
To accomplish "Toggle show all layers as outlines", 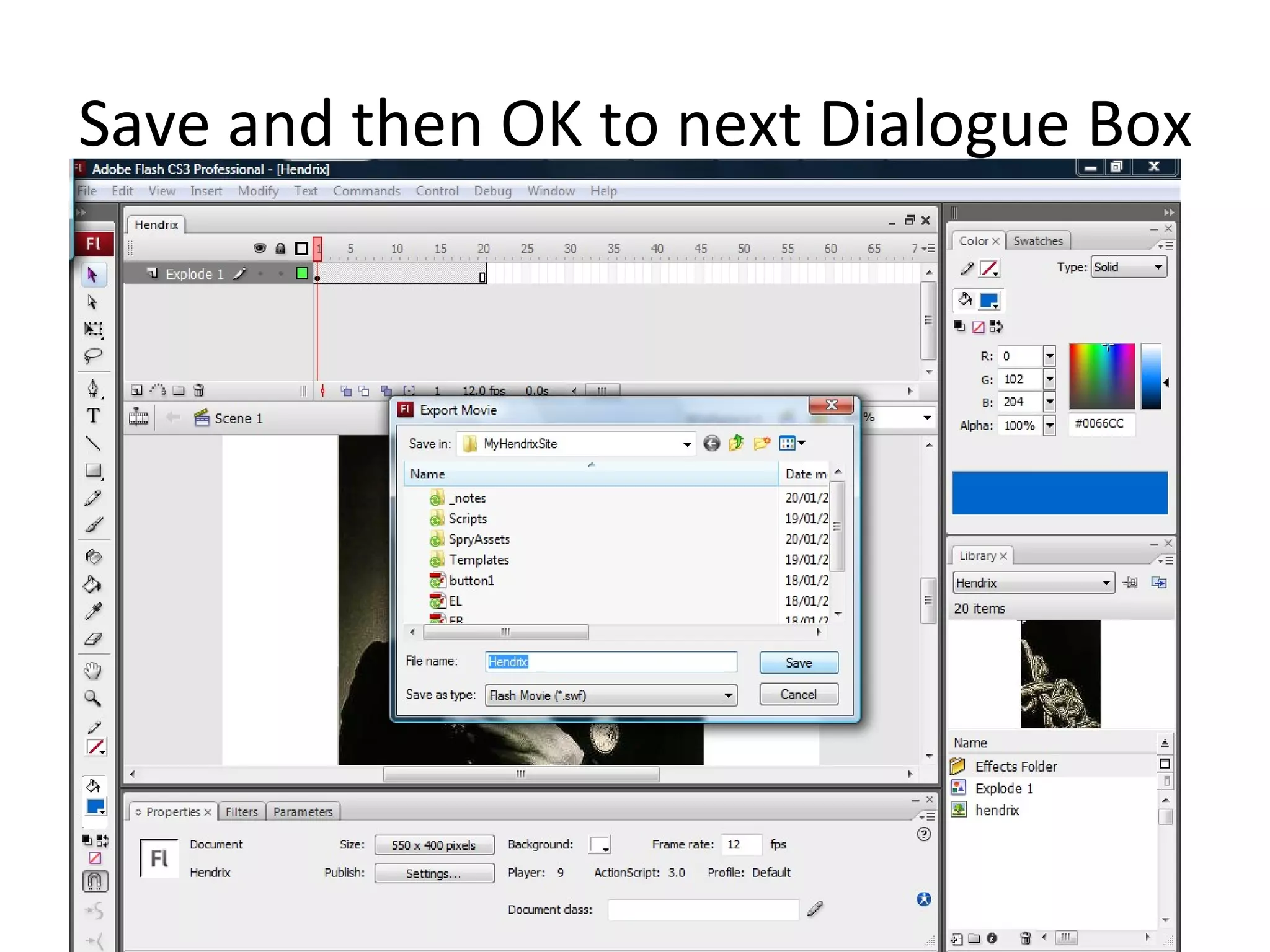I will (x=302, y=249).
